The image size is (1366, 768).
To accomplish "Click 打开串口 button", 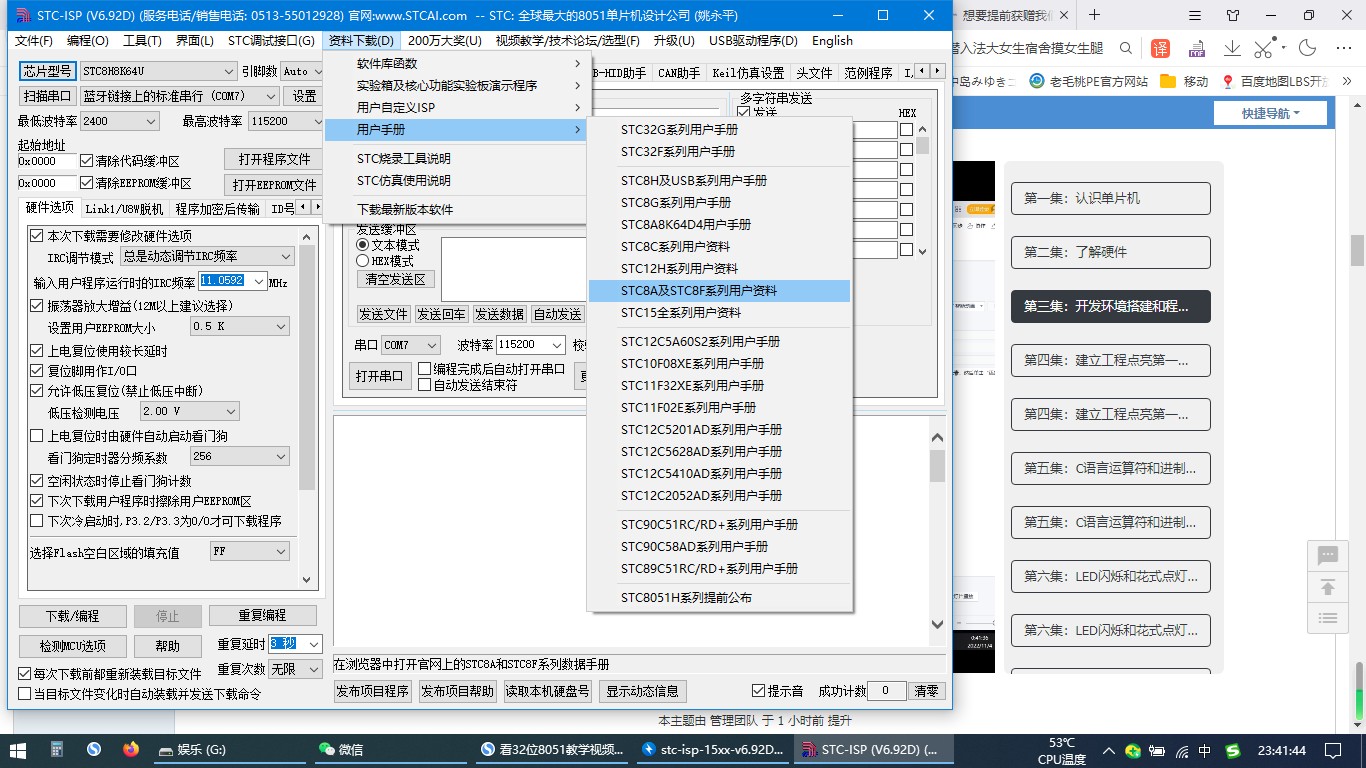I will 379,376.
